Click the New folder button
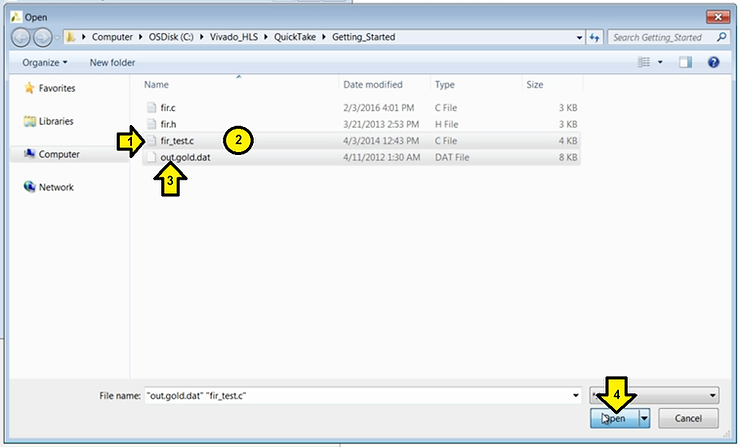Viewport: 740px width, 447px height. click(112, 62)
